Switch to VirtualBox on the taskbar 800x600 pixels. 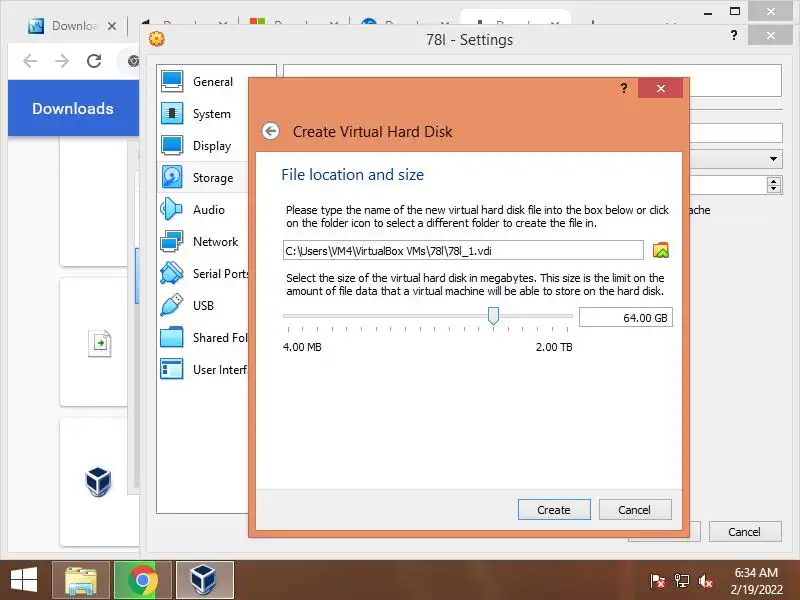[x=205, y=580]
